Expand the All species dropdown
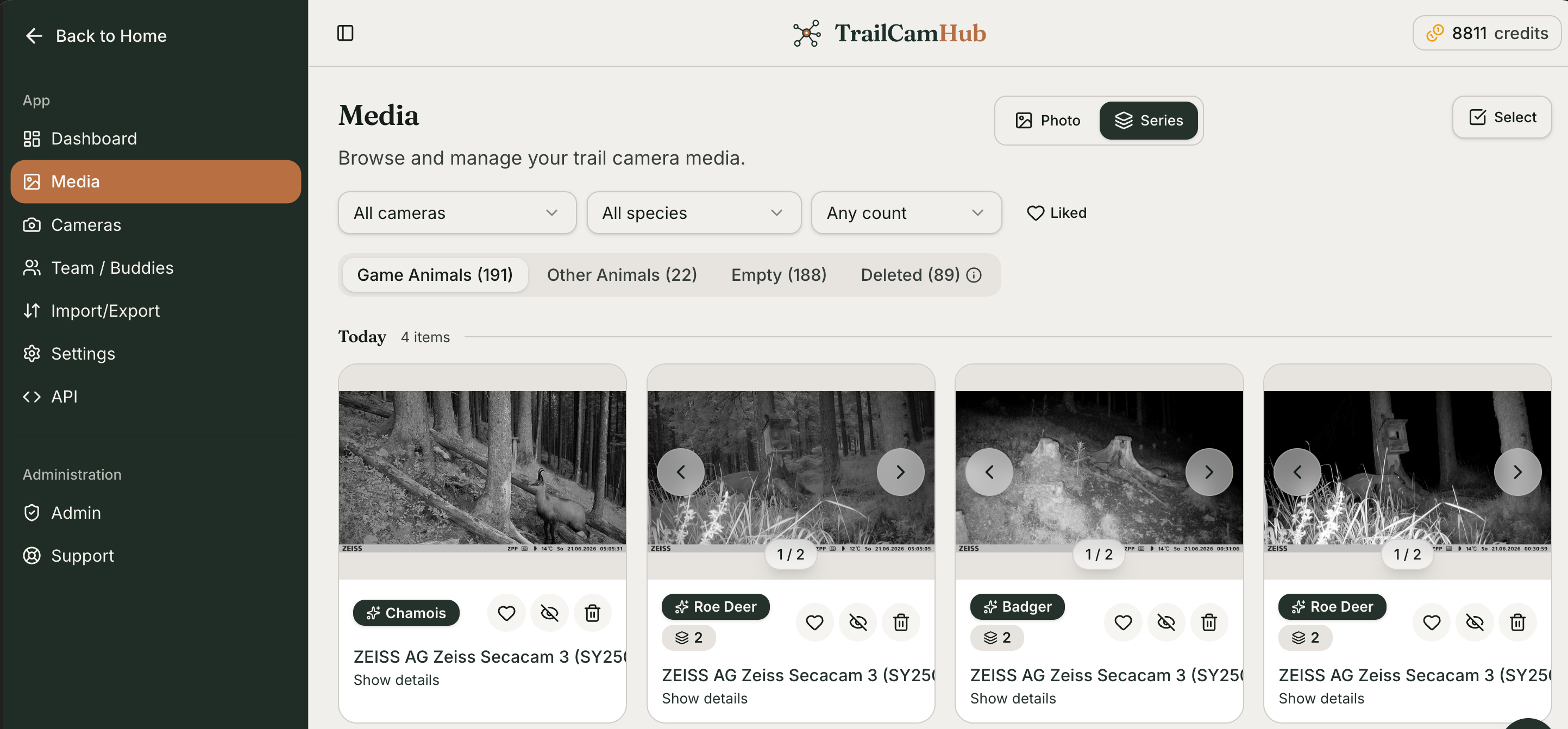Screen dimensions: 1568x729 [x=693, y=212]
